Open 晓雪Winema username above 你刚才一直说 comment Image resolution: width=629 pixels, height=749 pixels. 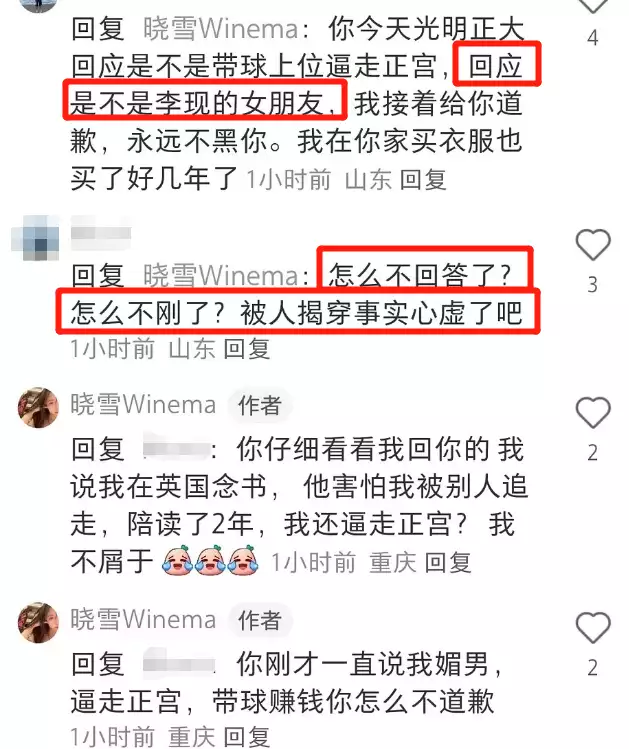pyautogui.click(x=143, y=619)
